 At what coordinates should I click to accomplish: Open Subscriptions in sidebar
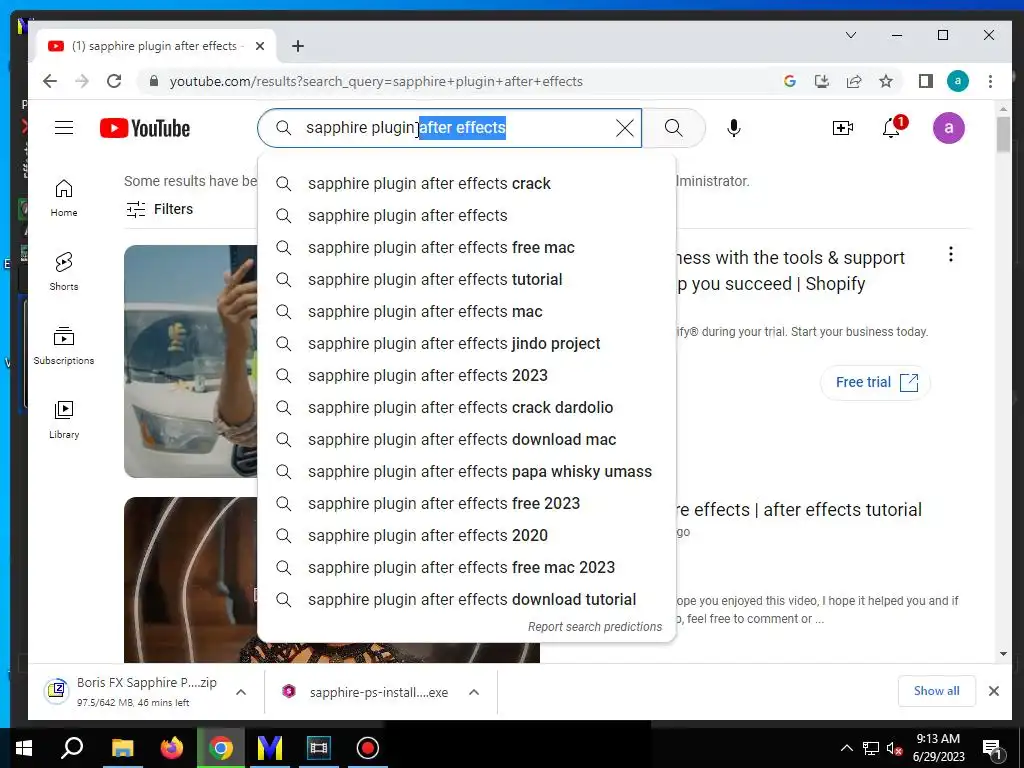pyautogui.click(x=64, y=345)
